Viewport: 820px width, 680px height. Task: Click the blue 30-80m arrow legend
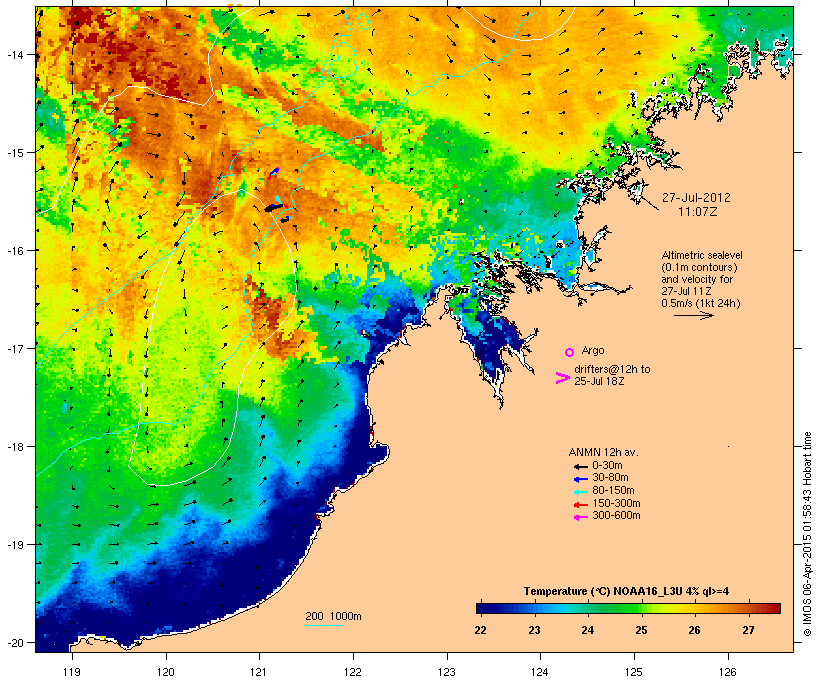[580, 479]
